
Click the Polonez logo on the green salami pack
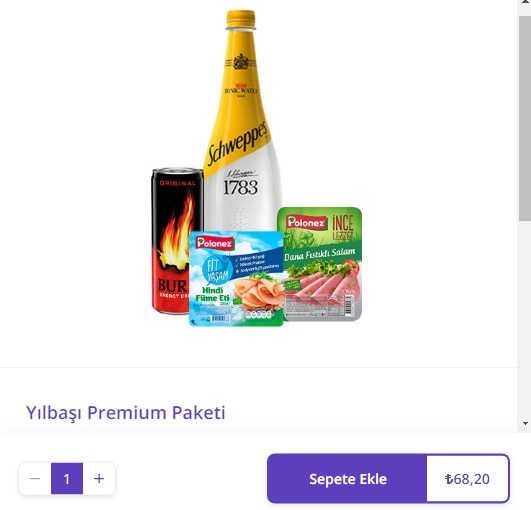(x=306, y=222)
